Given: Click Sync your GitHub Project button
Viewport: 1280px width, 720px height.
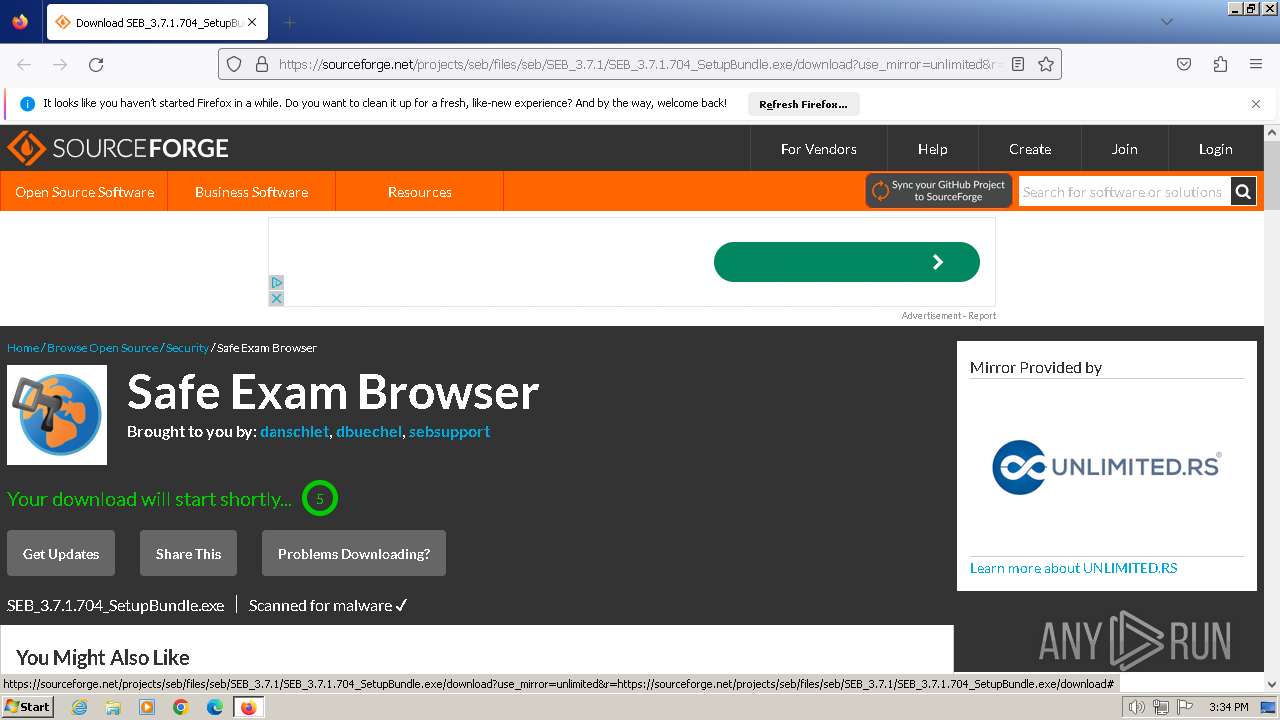Looking at the screenshot, I should (x=939, y=191).
